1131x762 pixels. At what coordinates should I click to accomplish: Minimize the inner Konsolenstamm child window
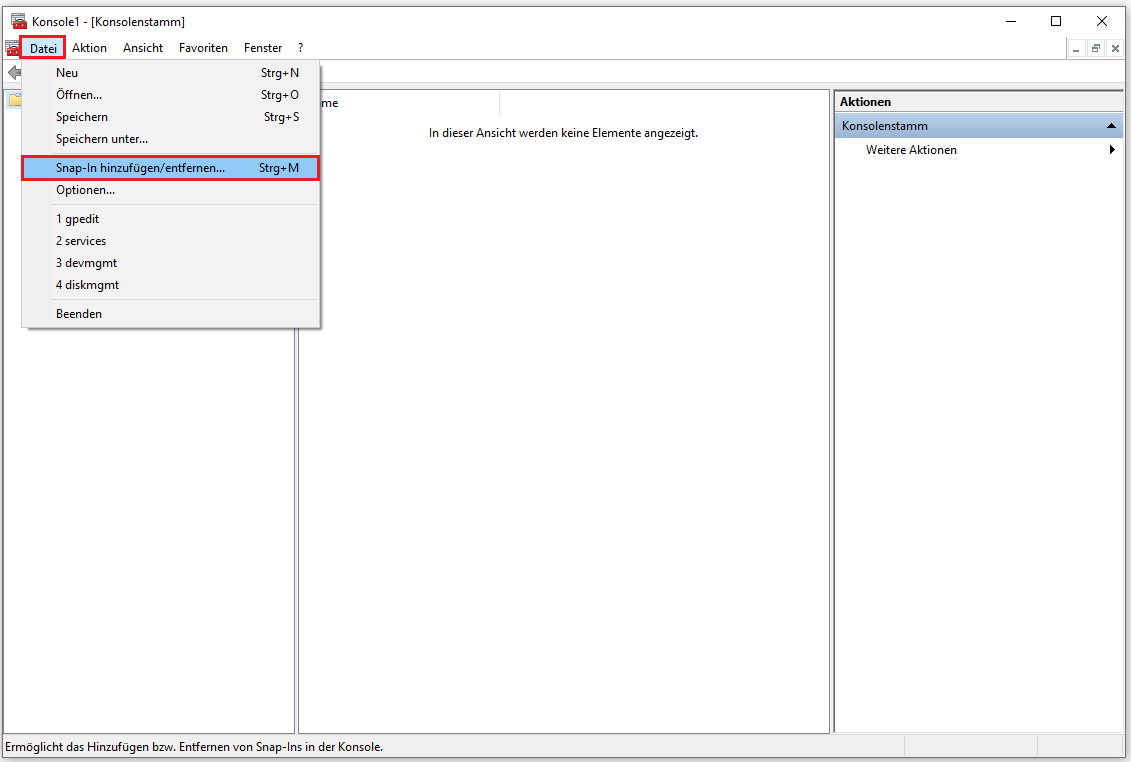1075,48
